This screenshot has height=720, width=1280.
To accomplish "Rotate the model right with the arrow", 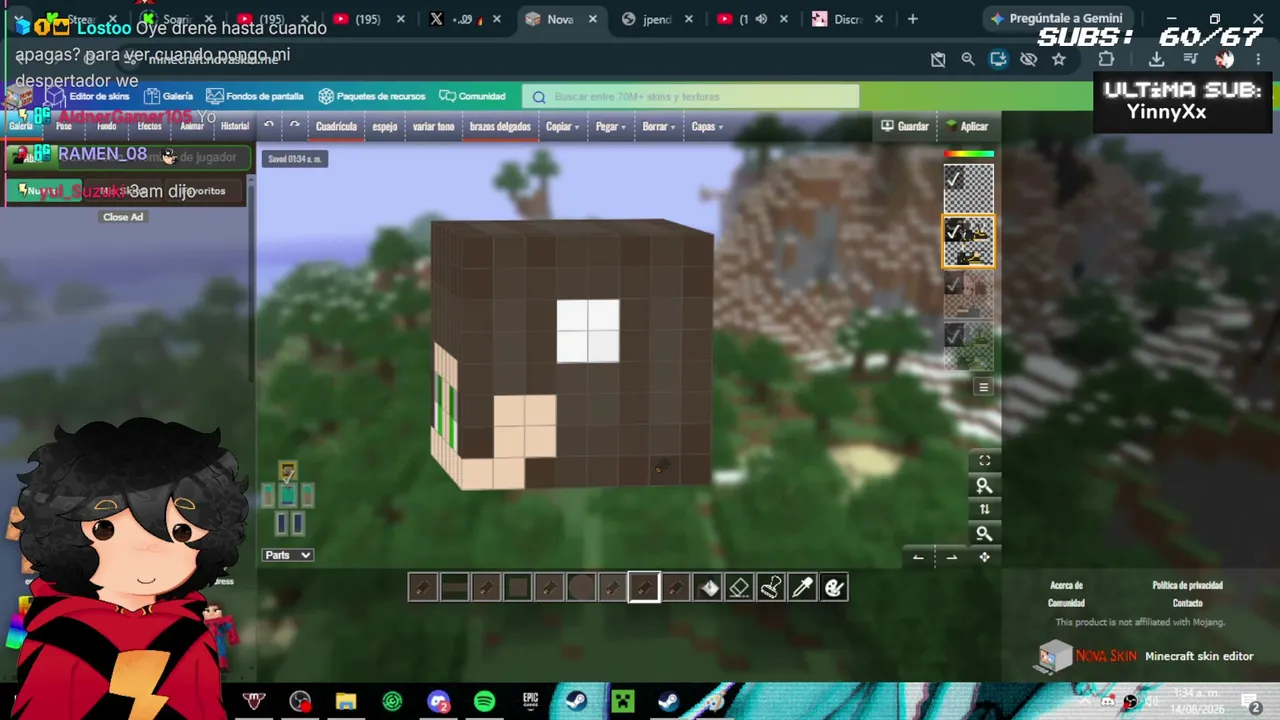I will tap(951, 557).
